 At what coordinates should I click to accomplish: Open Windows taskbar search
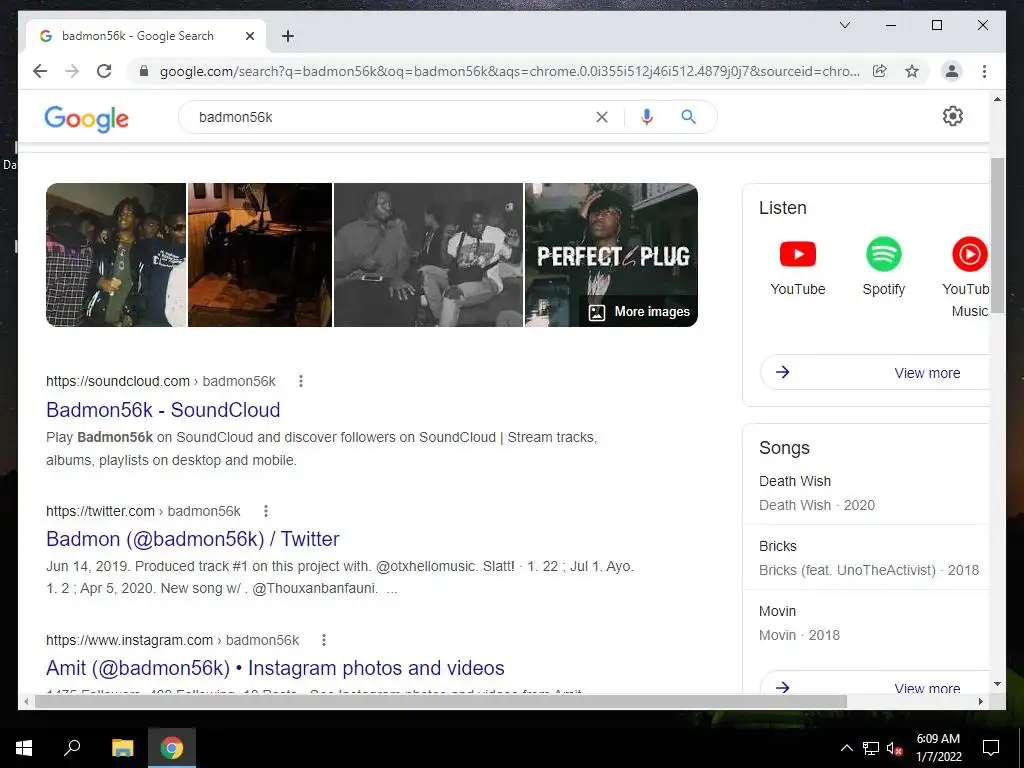(x=72, y=748)
